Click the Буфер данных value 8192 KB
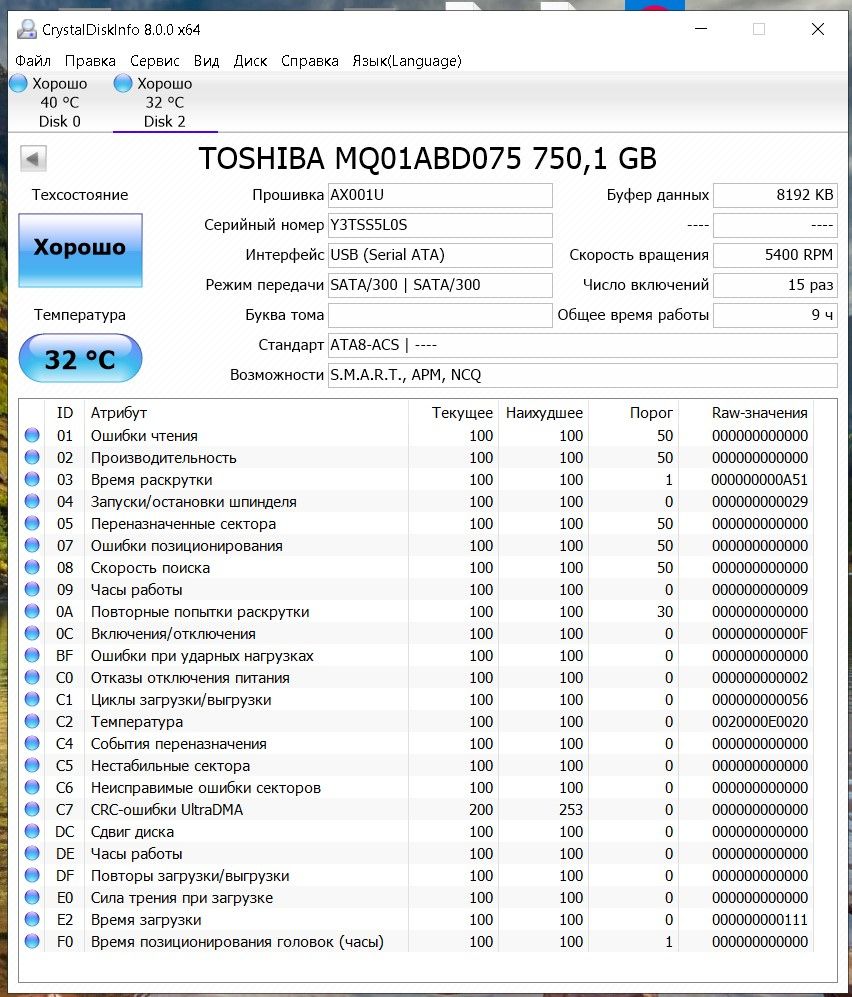The height and width of the screenshot is (997, 852). (x=775, y=195)
